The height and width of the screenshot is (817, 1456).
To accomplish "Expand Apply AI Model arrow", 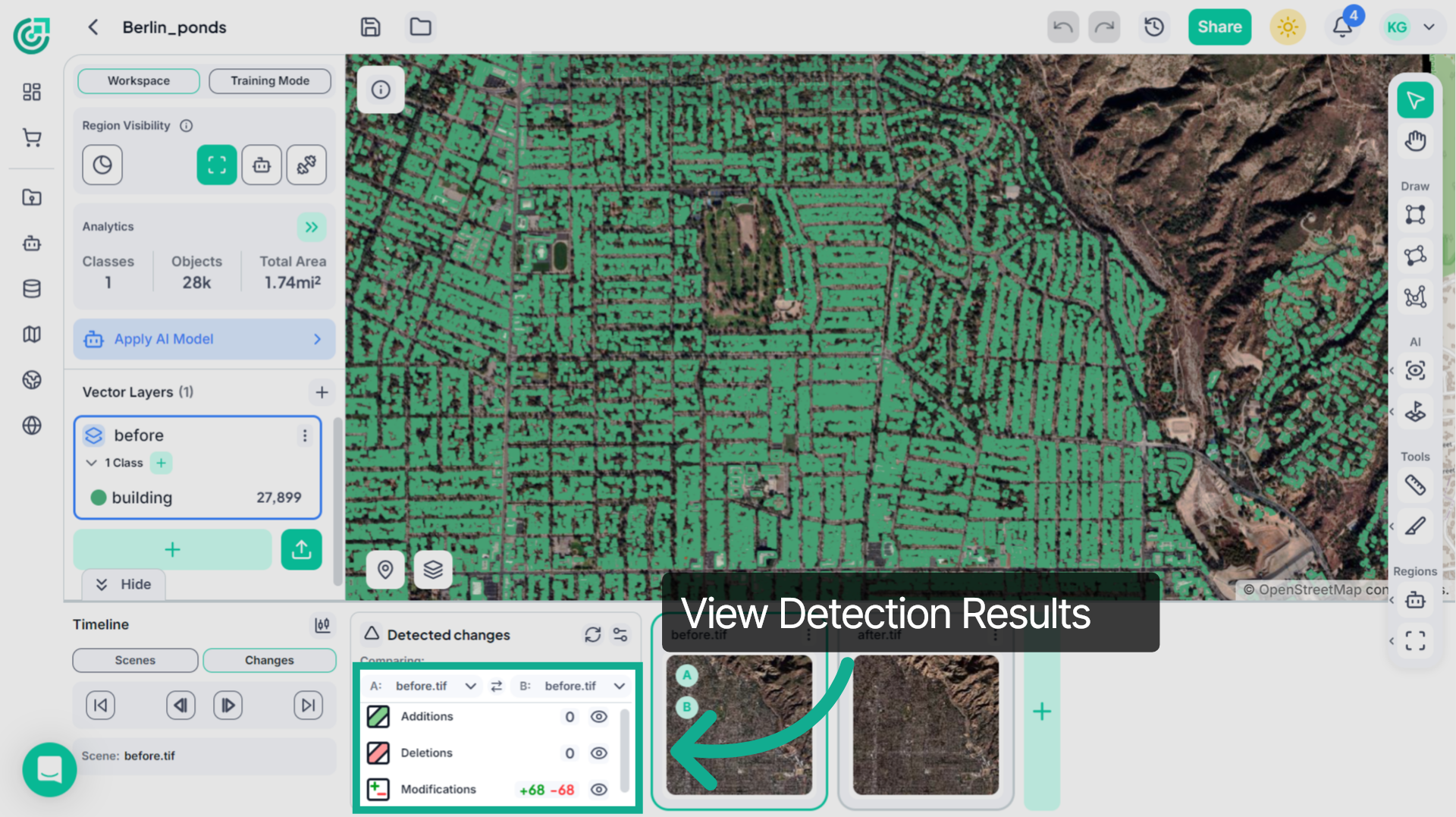I will point(318,339).
